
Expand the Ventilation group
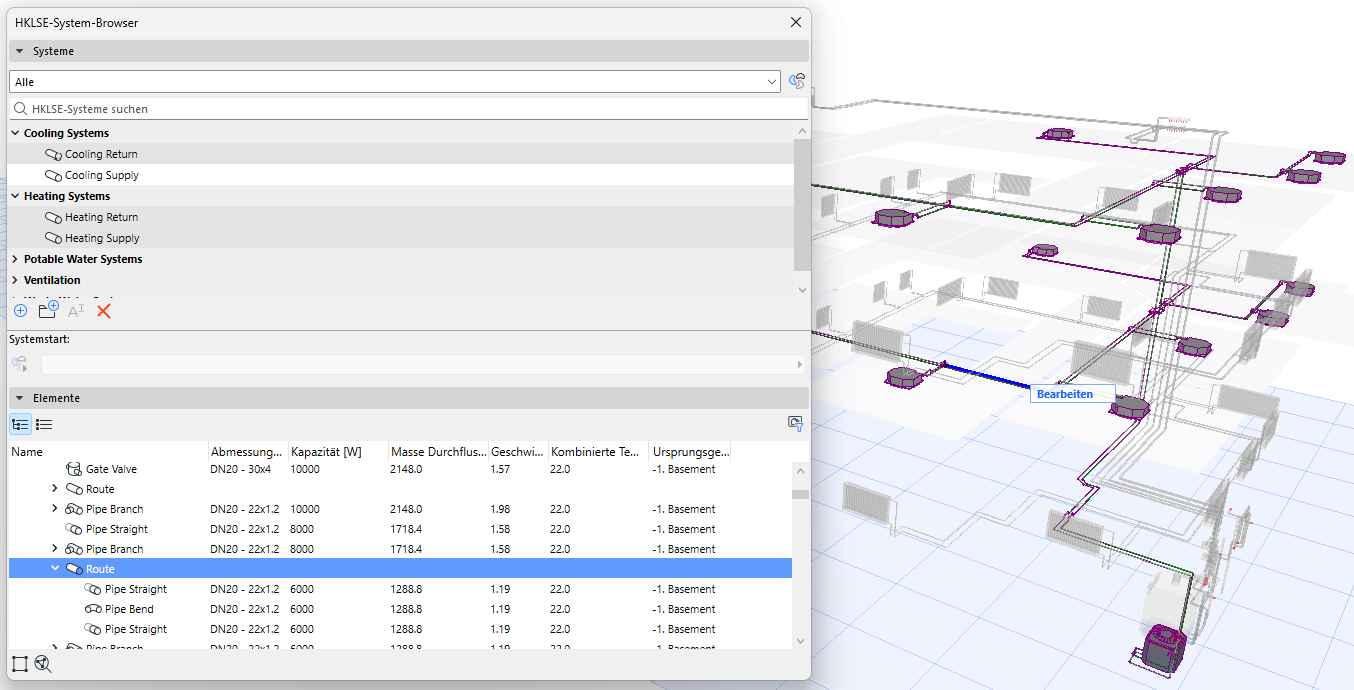15,280
